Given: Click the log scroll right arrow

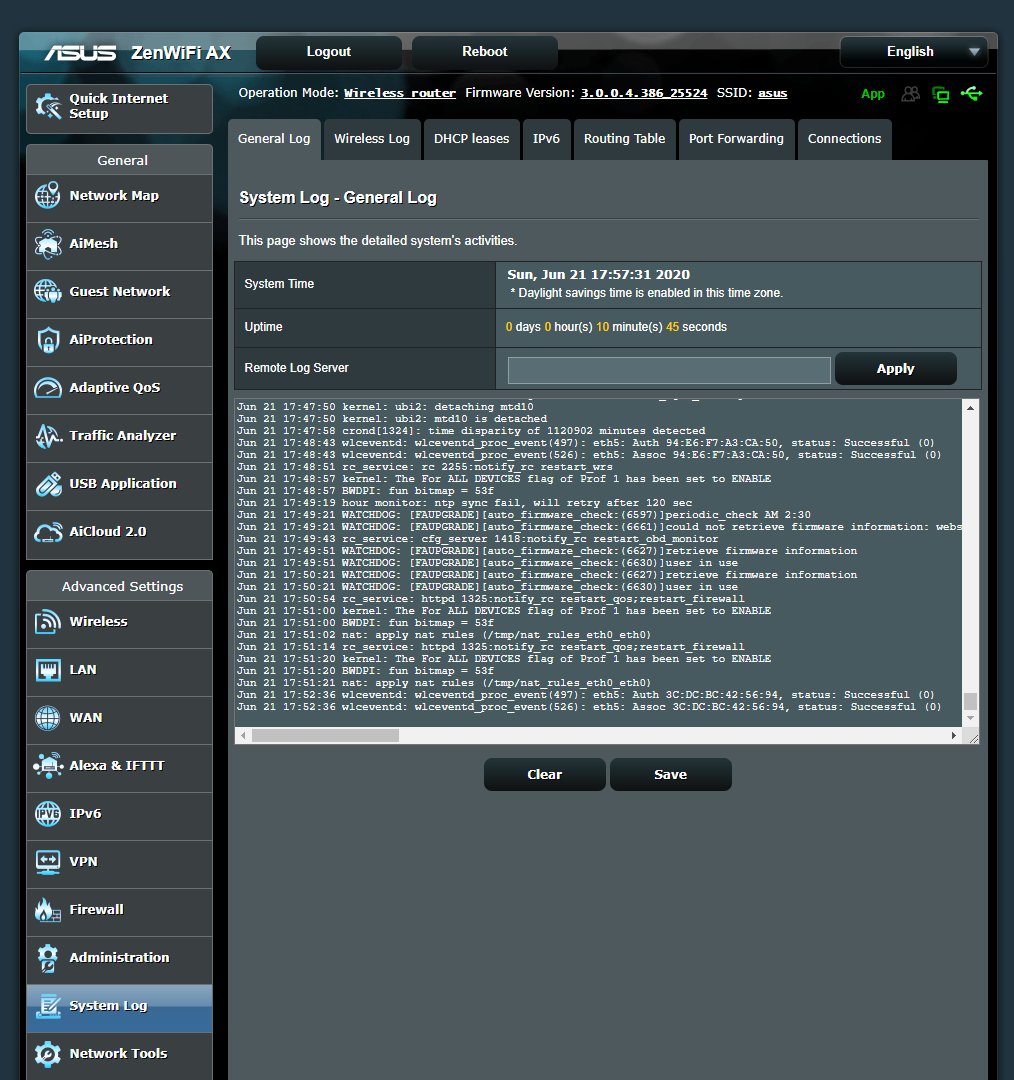Looking at the screenshot, I should pos(954,736).
